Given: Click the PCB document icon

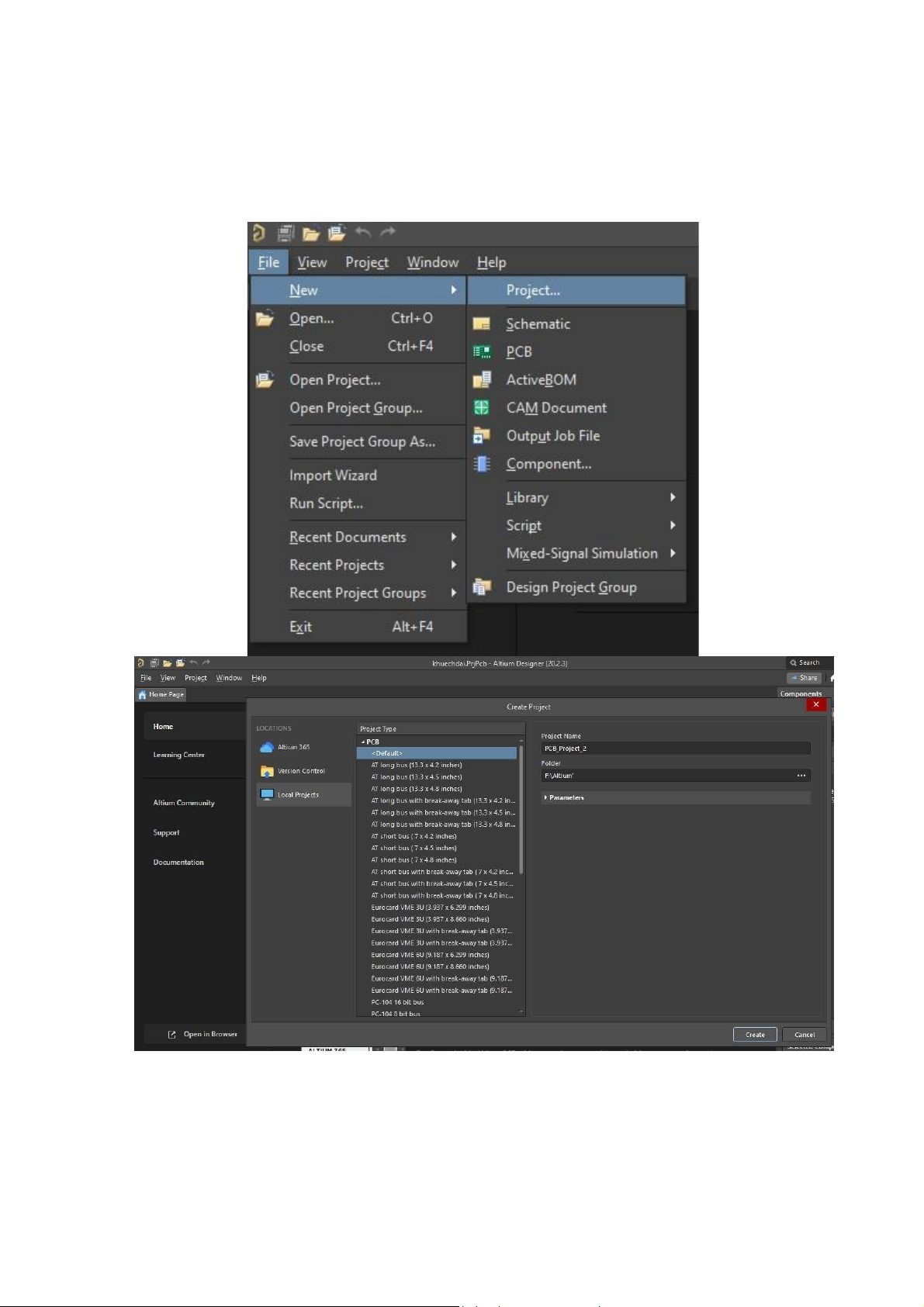Looking at the screenshot, I should pyautogui.click(x=482, y=352).
